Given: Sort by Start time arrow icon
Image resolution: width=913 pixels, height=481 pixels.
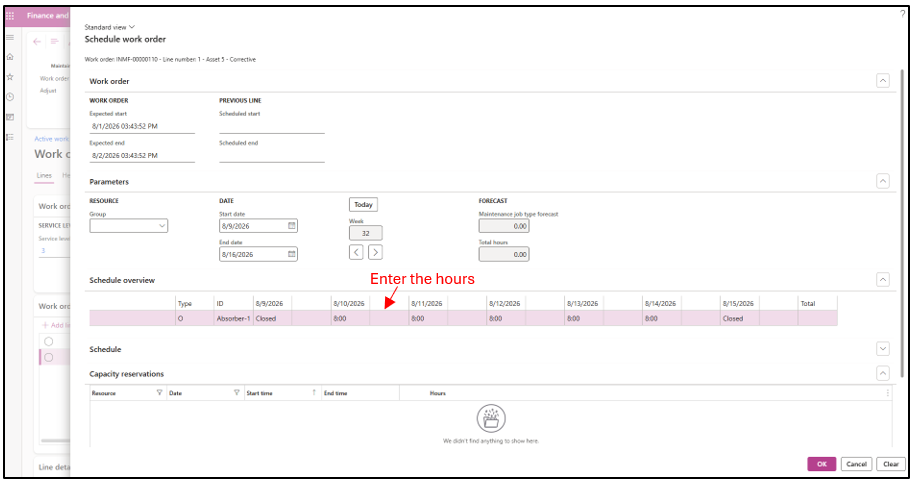Looking at the screenshot, I should tap(314, 393).
